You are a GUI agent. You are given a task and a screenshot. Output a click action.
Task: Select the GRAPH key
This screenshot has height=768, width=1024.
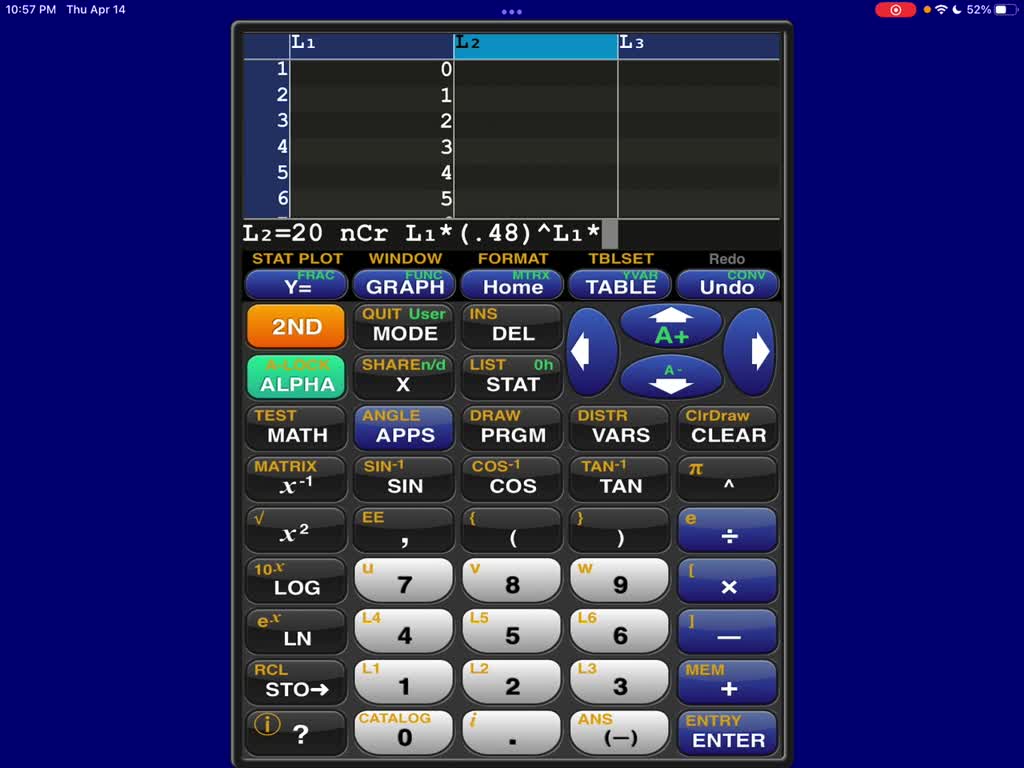403,287
